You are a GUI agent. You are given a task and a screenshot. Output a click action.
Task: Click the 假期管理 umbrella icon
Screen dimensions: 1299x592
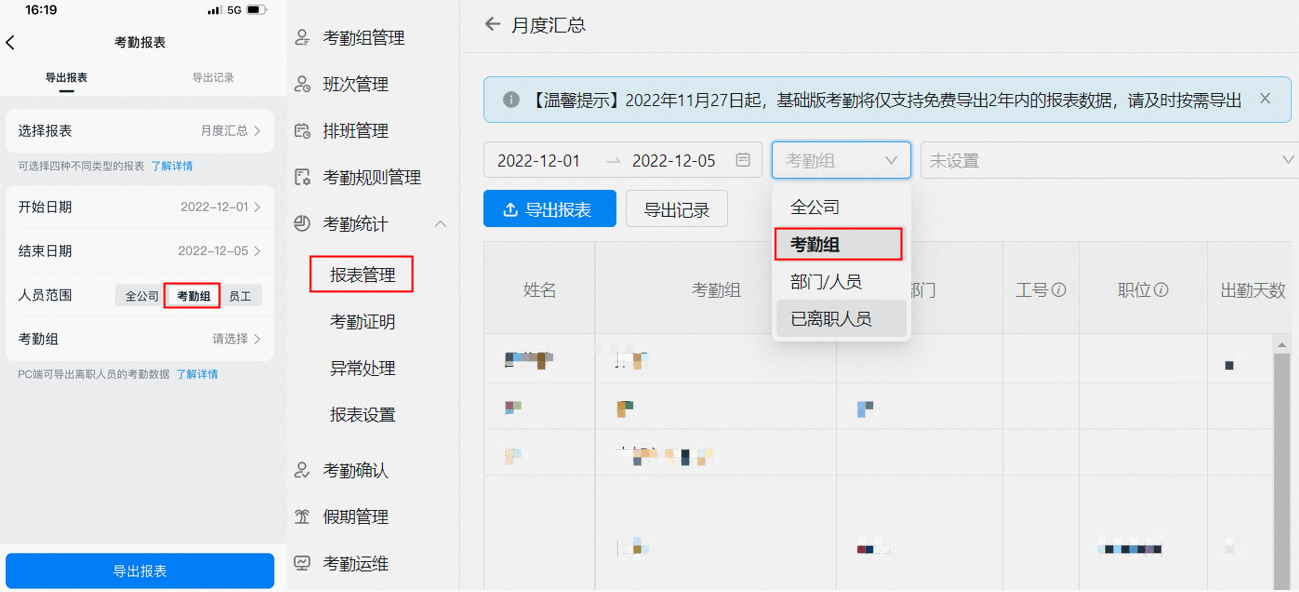coord(302,517)
